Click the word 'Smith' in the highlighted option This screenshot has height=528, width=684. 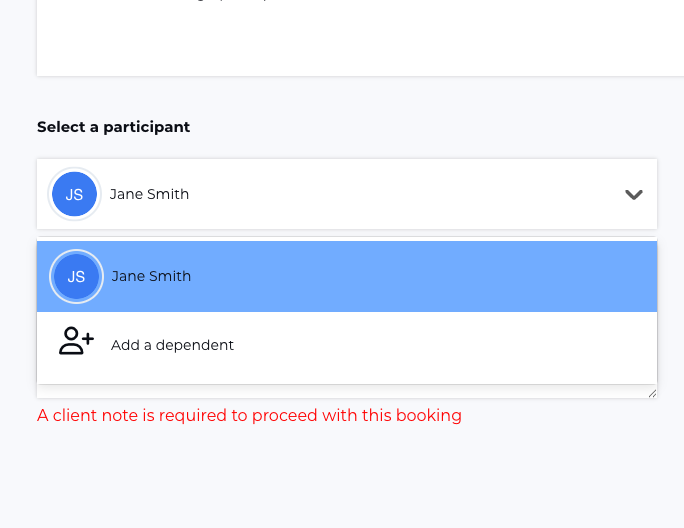(171, 277)
